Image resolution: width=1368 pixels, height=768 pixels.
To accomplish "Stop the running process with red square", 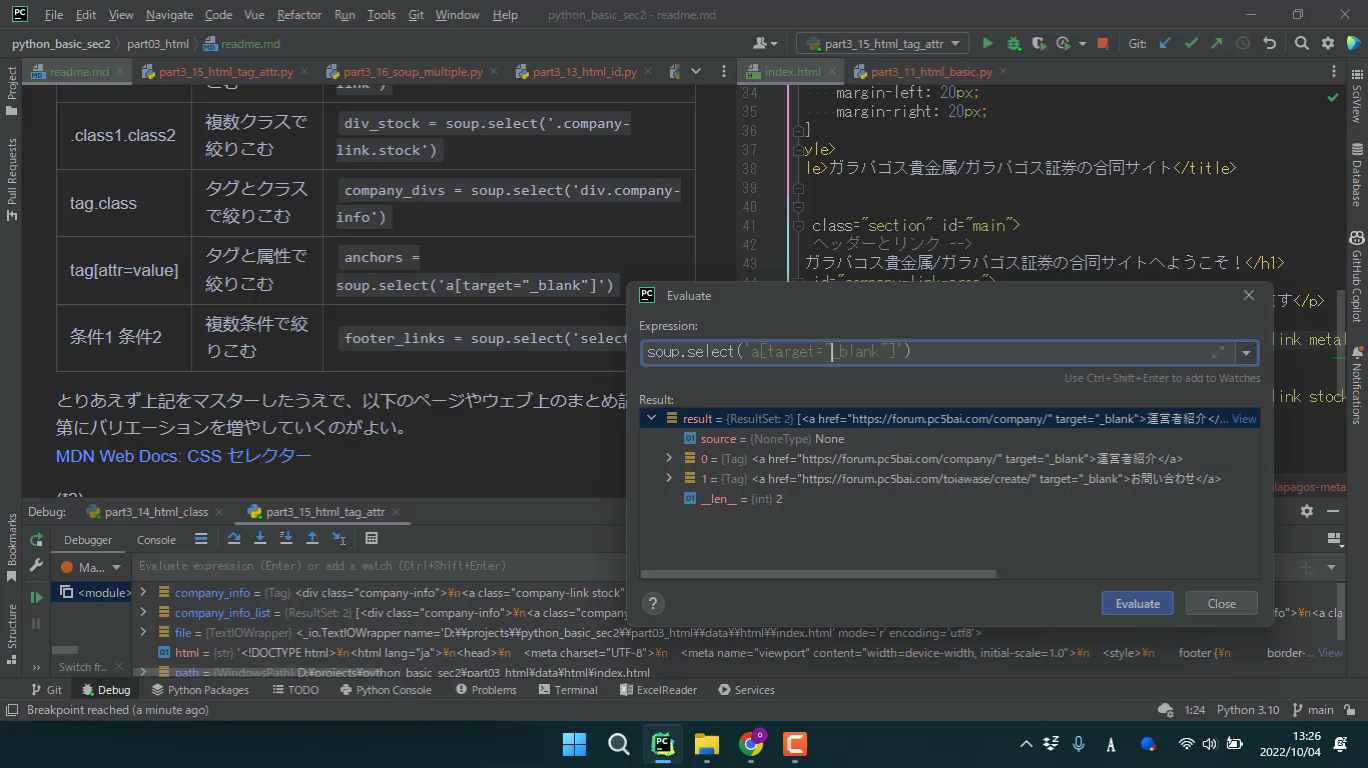I will tap(1102, 44).
